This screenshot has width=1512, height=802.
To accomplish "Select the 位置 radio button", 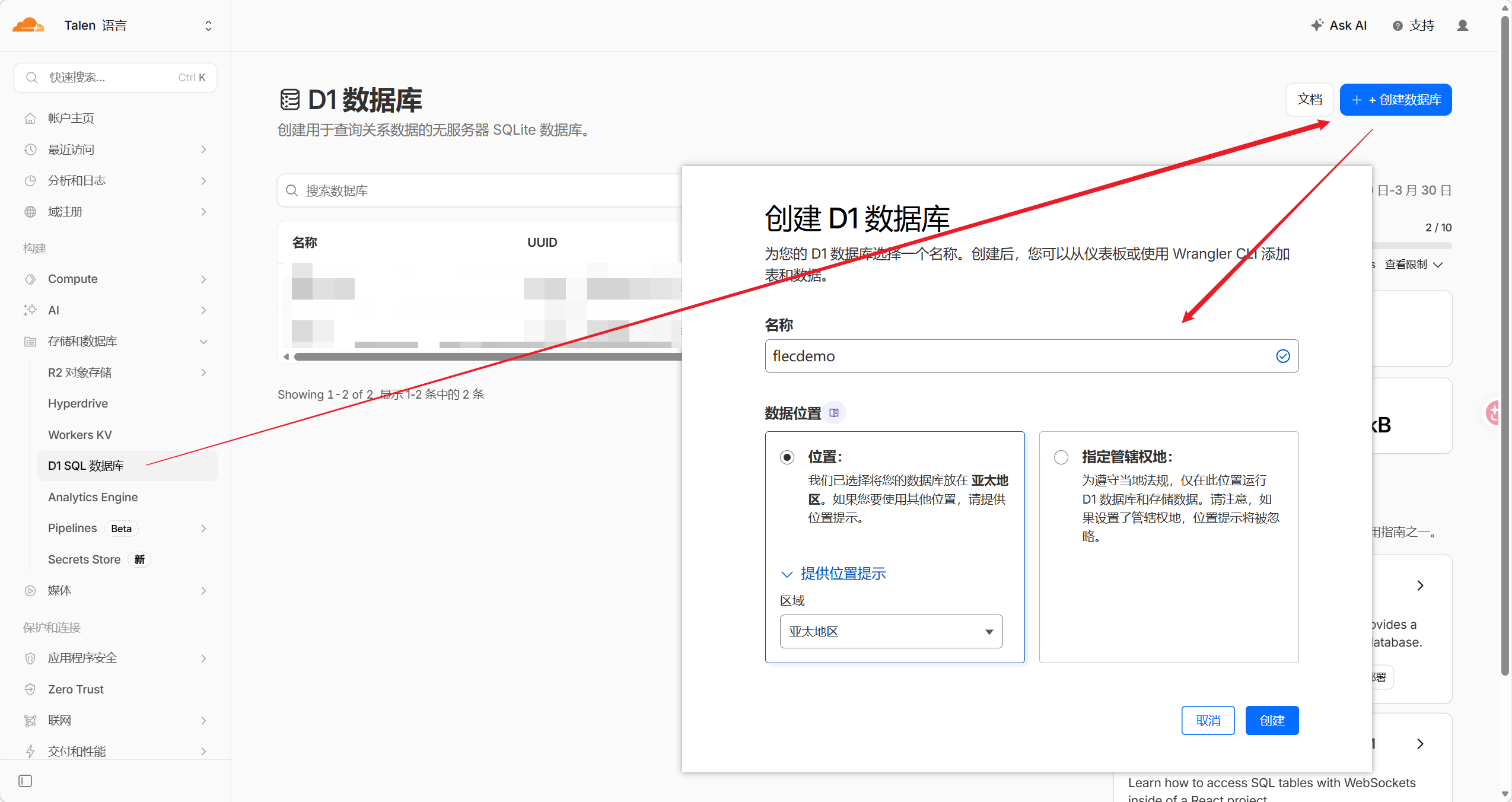I will 787,457.
